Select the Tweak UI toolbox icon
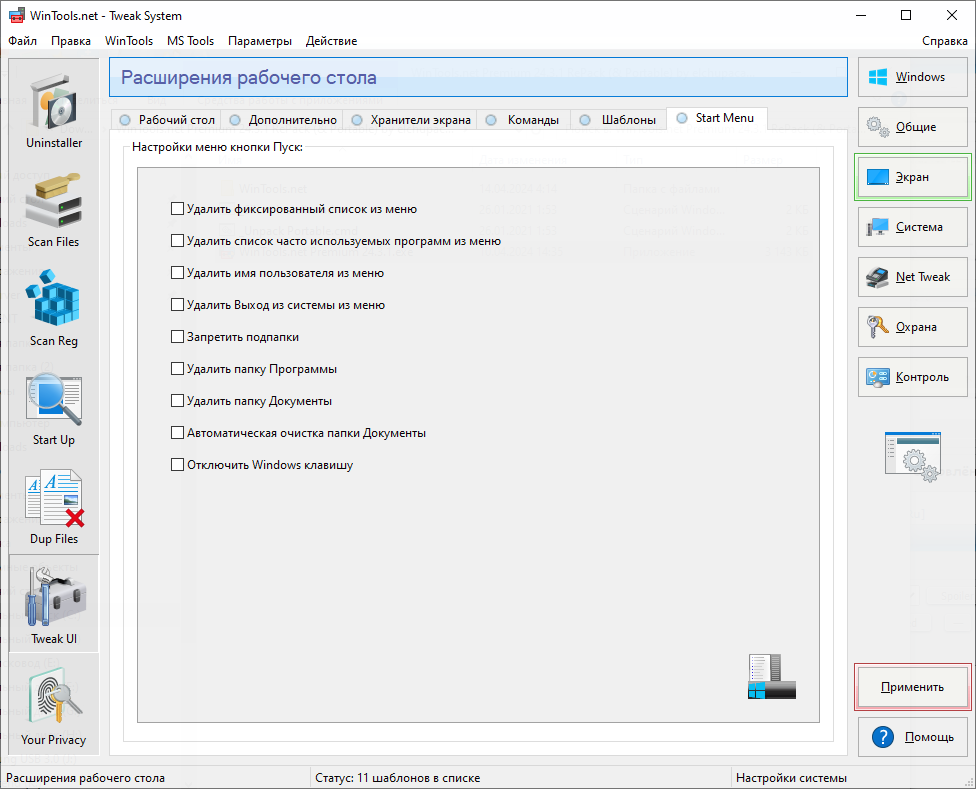The height and width of the screenshot is (789, 976). [x=54, y=604]
